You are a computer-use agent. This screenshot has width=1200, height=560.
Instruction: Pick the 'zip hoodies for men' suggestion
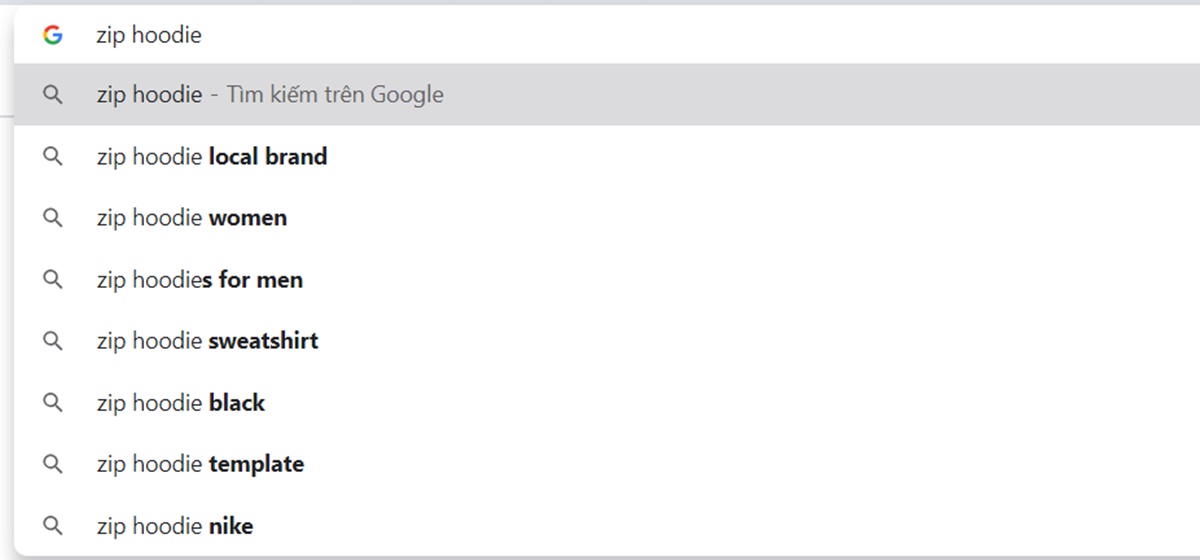pyautogui.click(x=607, y=280)
